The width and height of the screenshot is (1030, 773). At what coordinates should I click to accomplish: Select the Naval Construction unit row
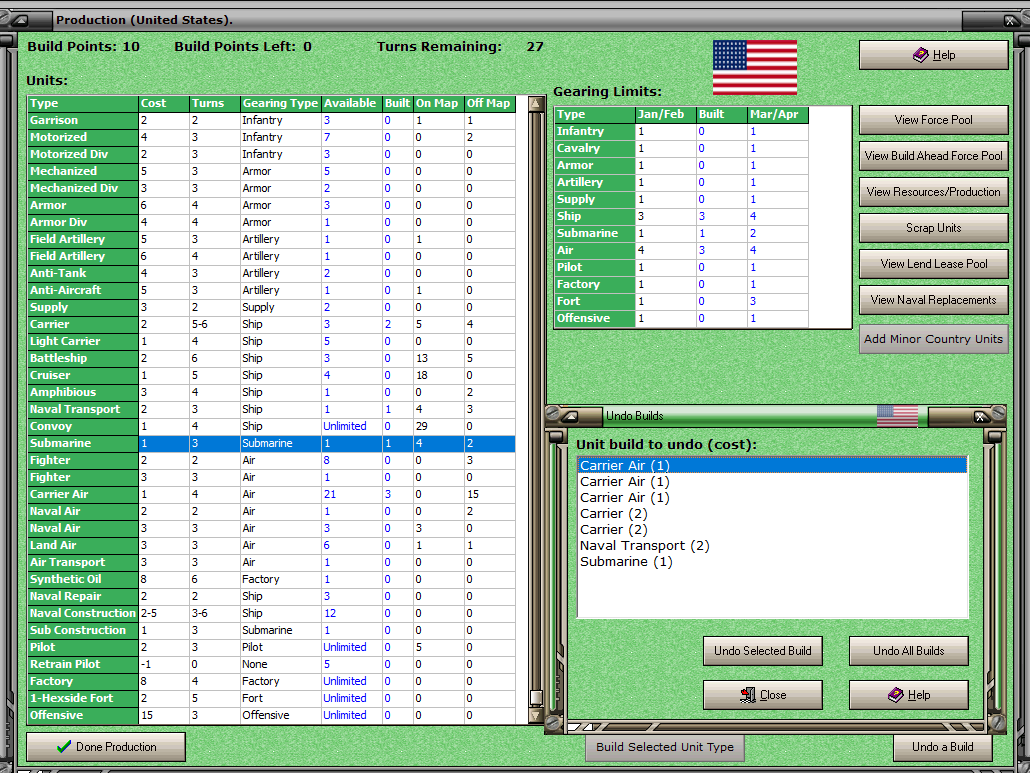pos(271,613)
